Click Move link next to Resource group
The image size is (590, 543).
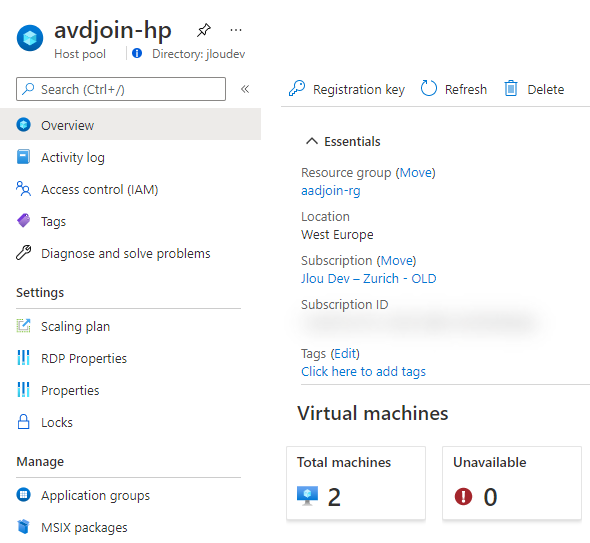click(415, 173)
